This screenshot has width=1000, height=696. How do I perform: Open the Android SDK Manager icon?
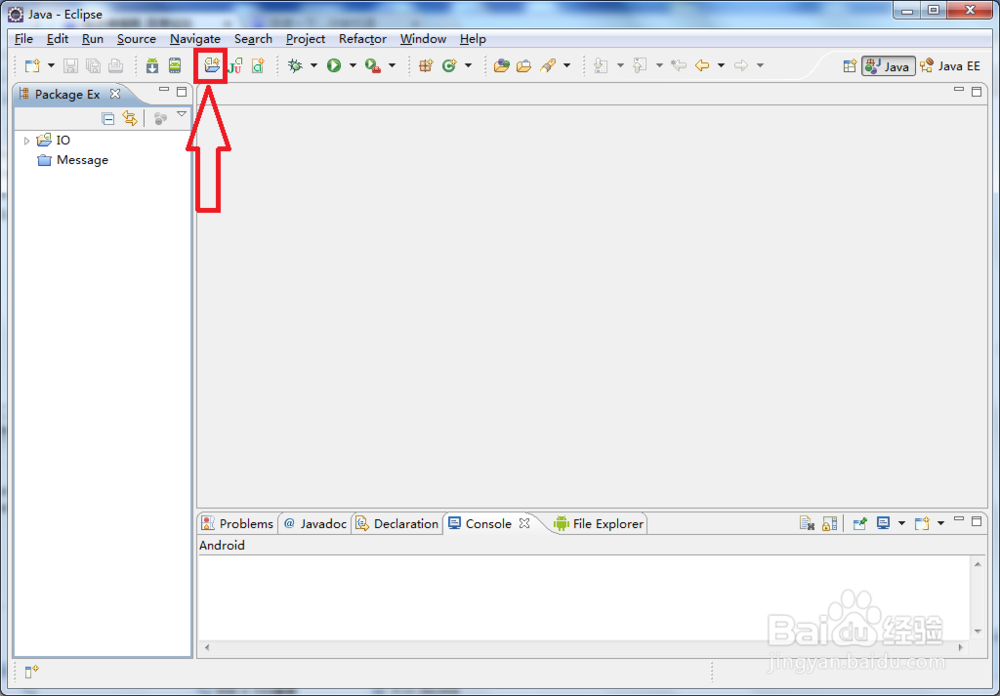(152, 65)
